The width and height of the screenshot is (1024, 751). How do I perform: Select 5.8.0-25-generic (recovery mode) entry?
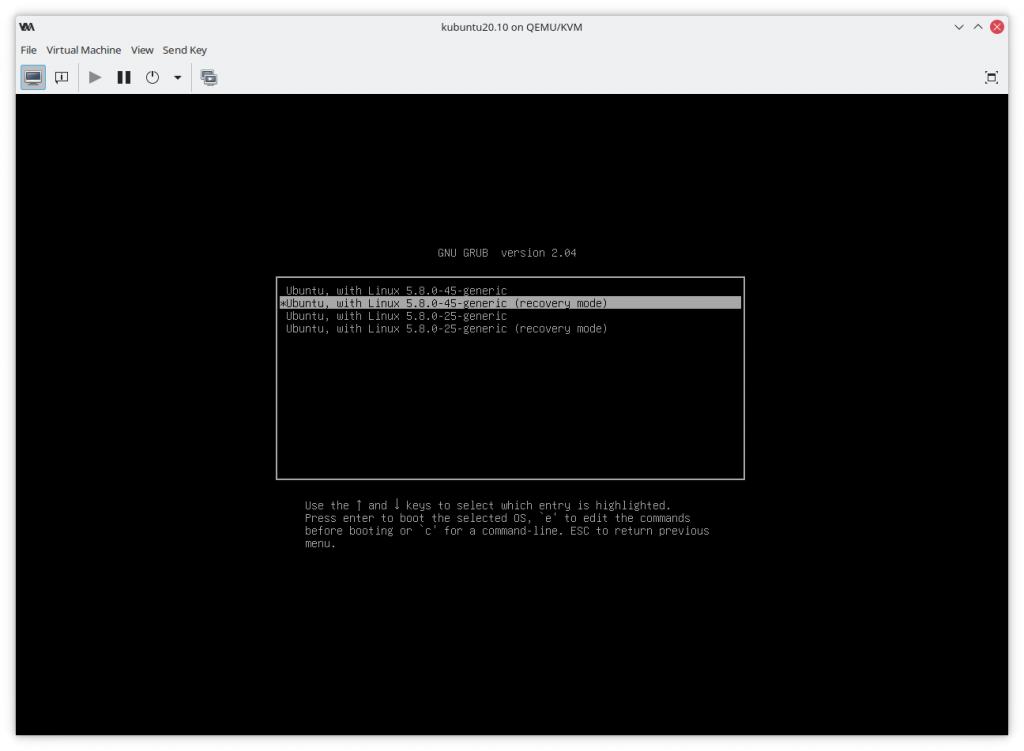click(510, 328)
